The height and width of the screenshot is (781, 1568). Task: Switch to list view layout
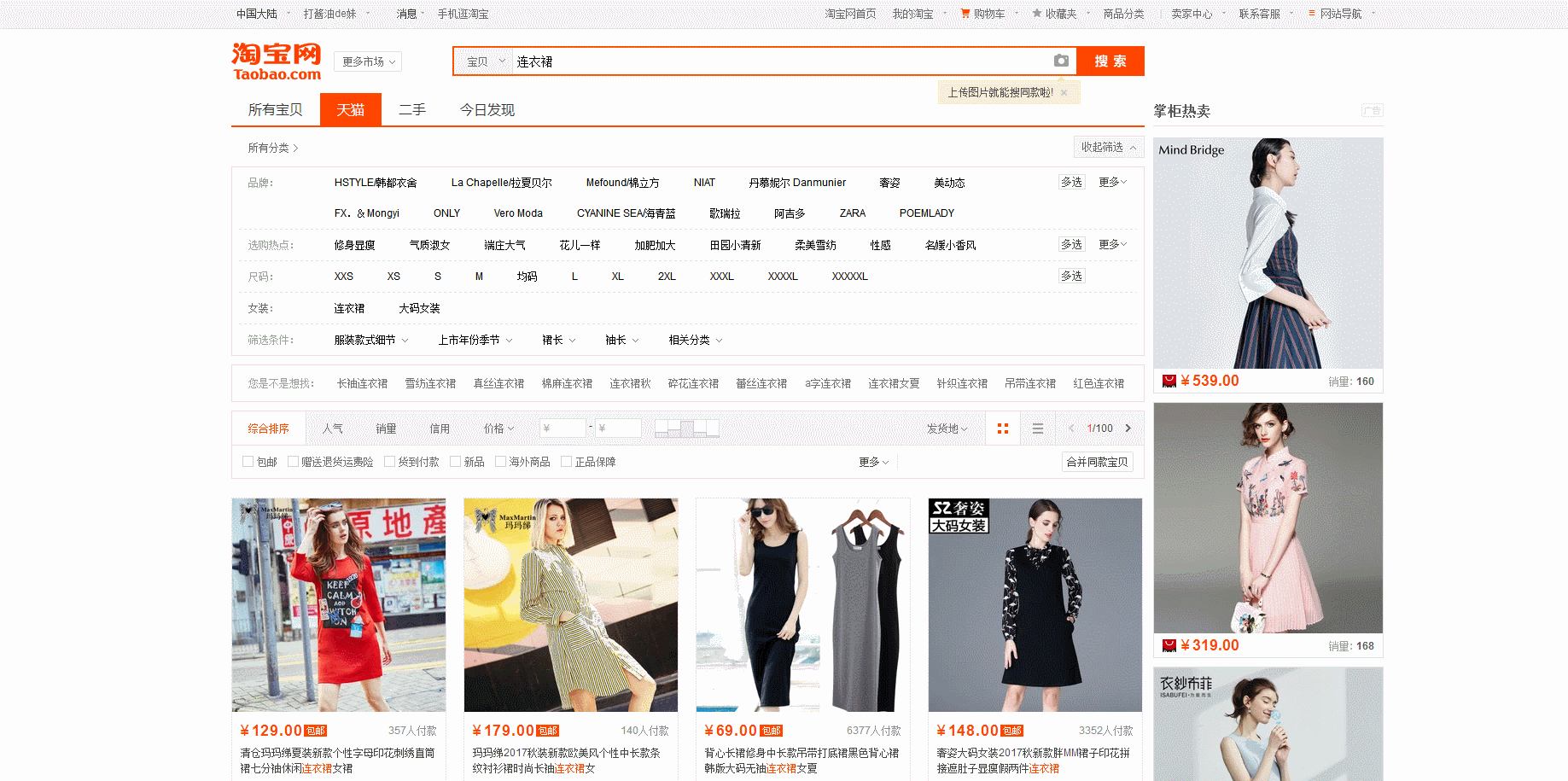pos(1038,428)
